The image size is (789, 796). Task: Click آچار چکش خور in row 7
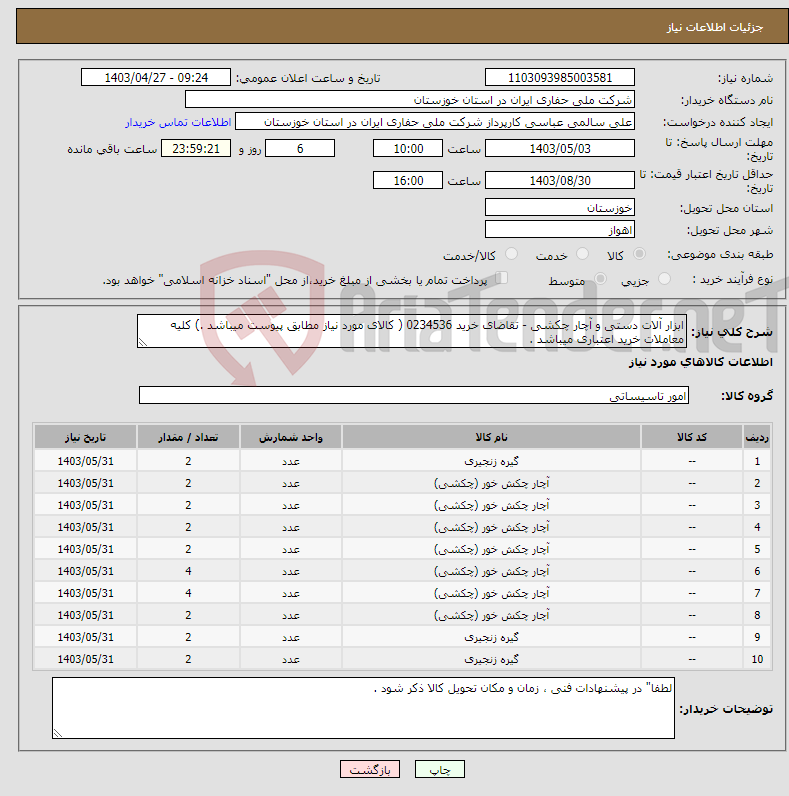pos(491,593)
